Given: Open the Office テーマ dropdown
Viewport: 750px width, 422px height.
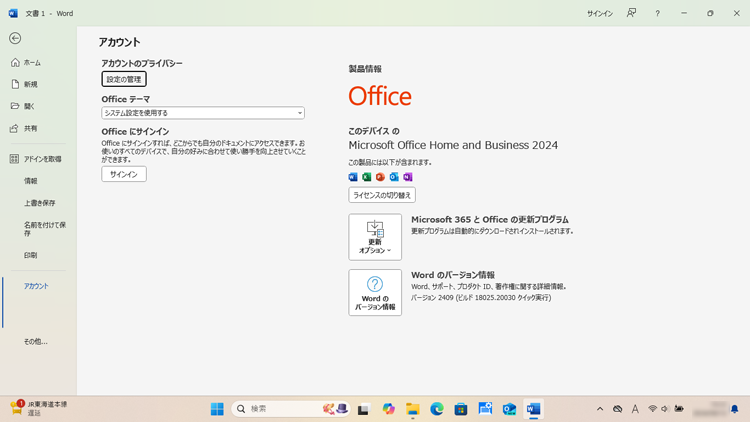Looking at the screenshot, I should point(203,113).
